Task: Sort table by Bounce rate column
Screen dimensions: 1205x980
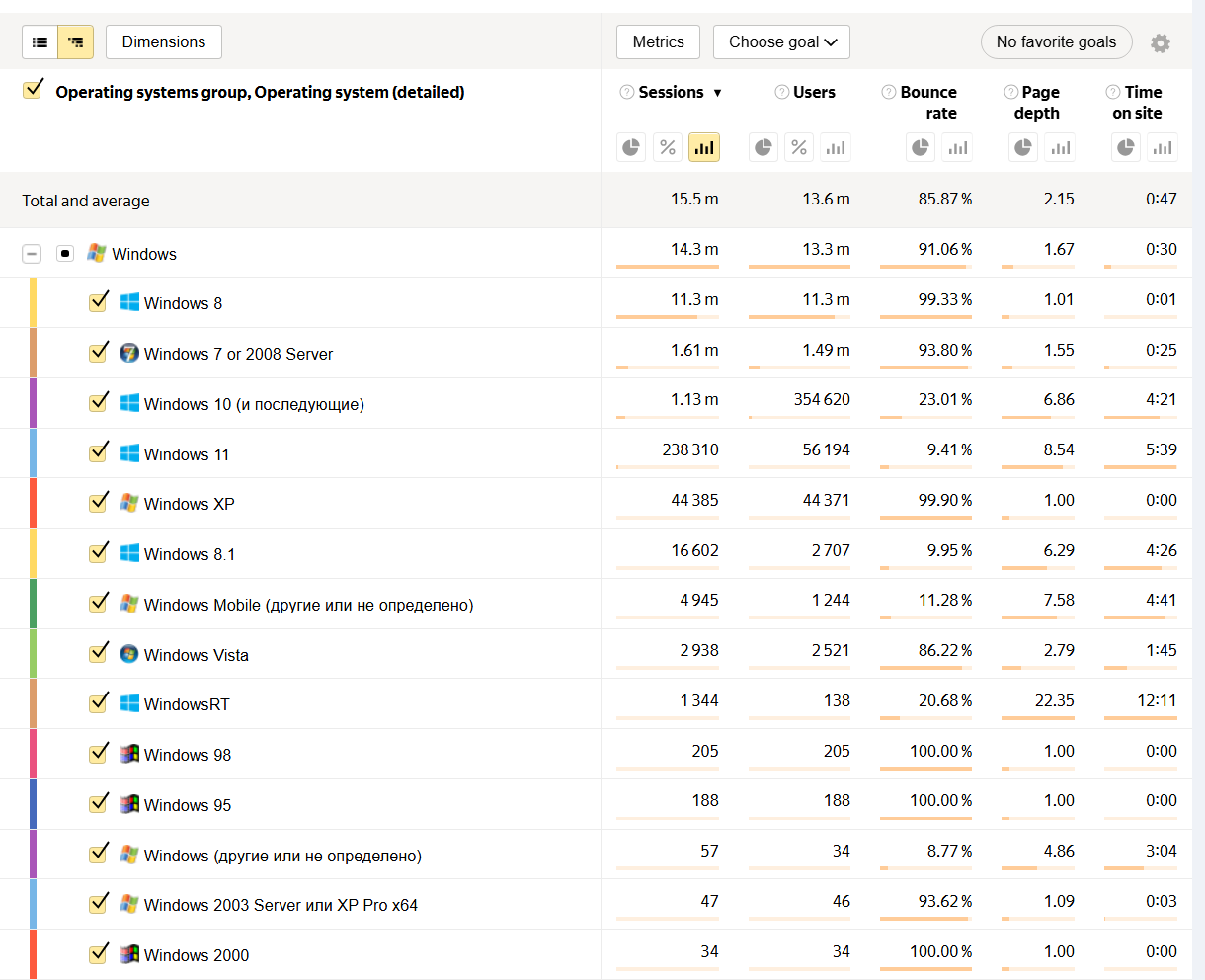Action: [x=928, y=102]
